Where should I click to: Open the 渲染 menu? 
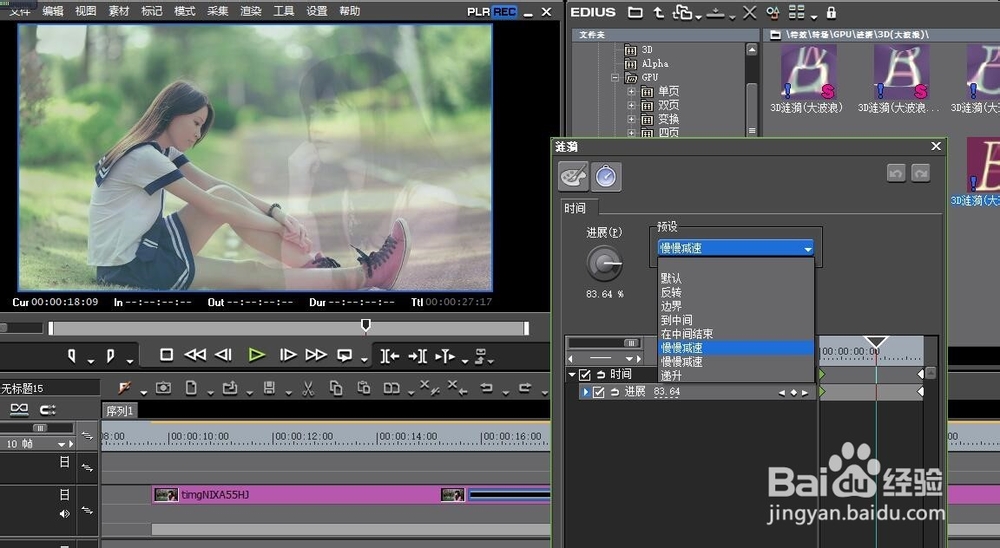(x=251, y=11)
